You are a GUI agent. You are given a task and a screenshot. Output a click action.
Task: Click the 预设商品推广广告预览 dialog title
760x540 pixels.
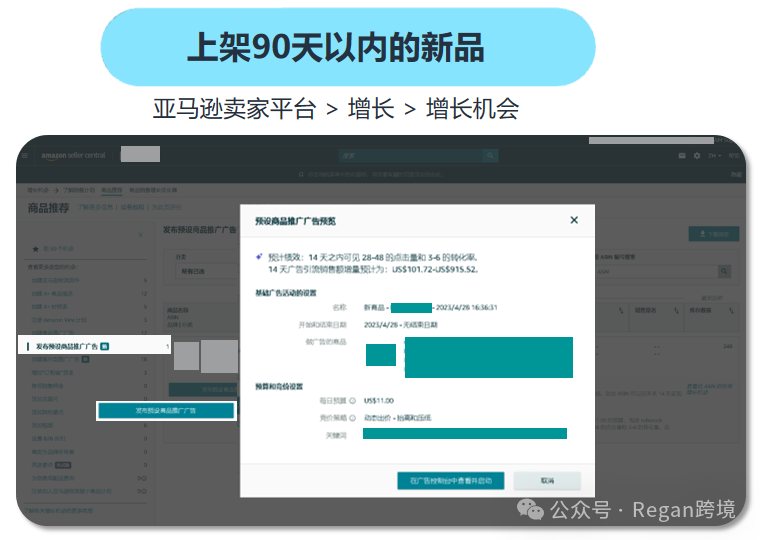[x=296, y=221]
